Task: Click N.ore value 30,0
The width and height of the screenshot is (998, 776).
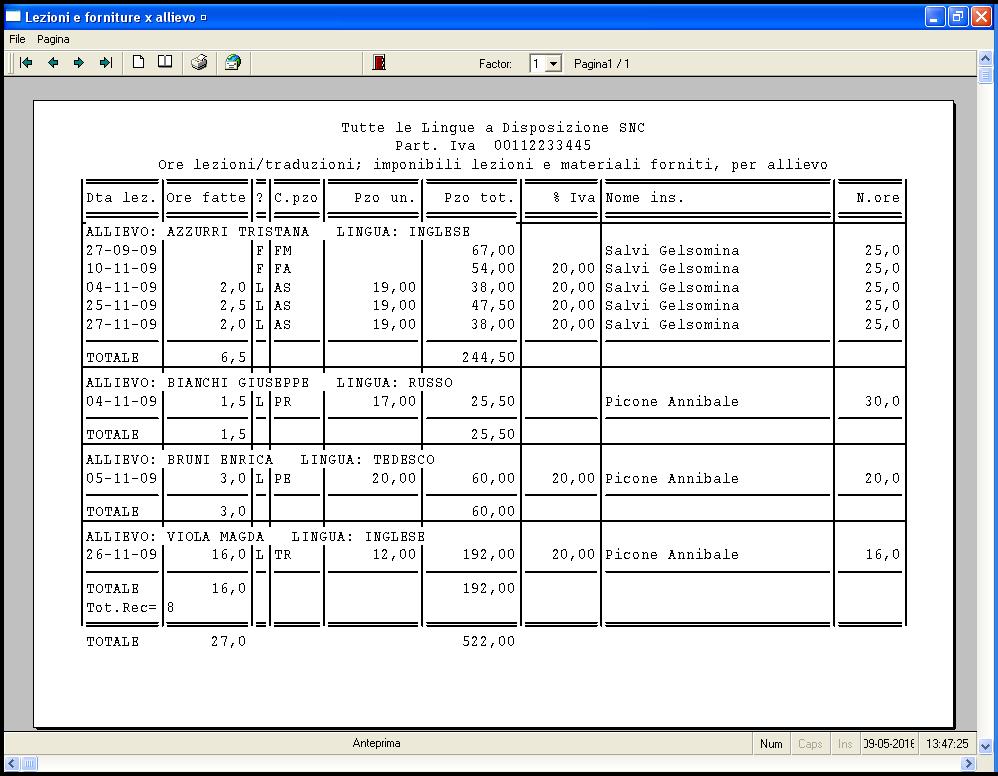Action: pos(882,402)
